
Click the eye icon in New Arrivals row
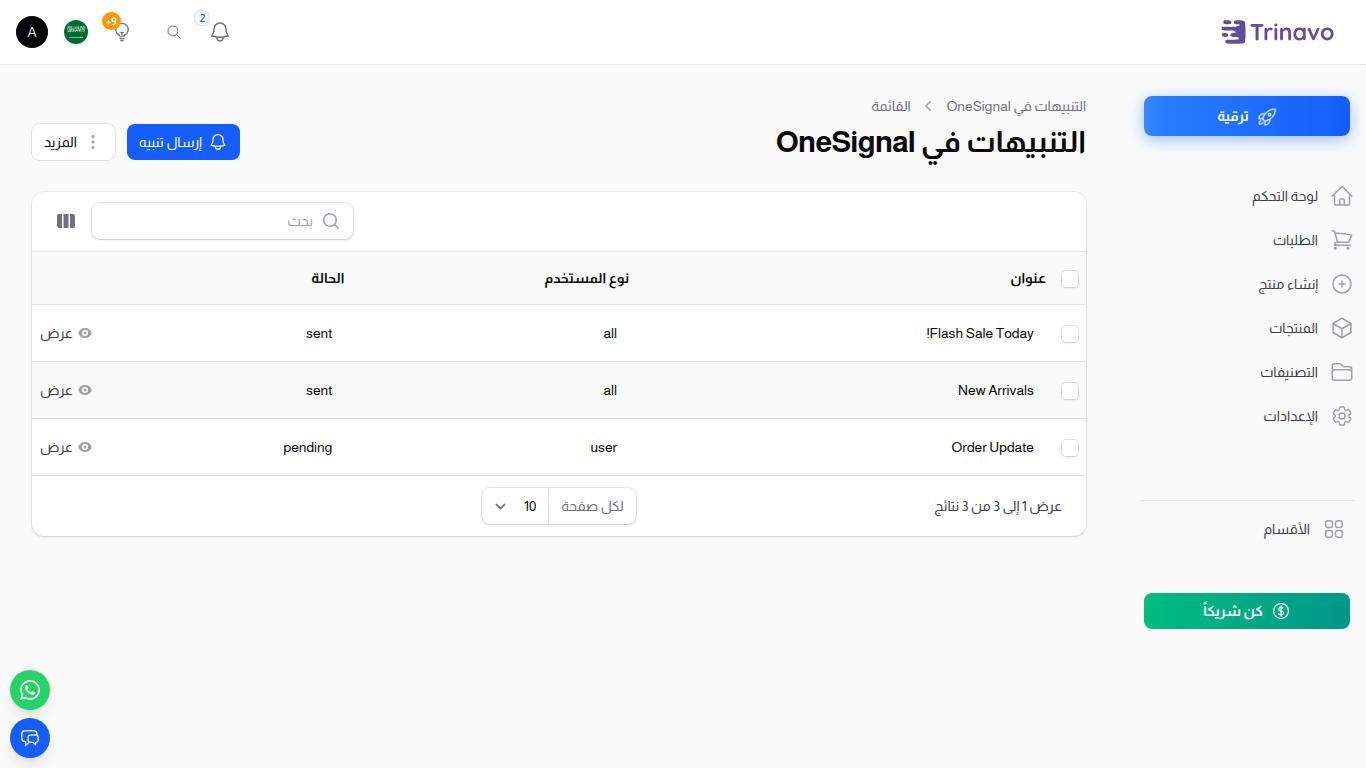(x=85, y=390)
